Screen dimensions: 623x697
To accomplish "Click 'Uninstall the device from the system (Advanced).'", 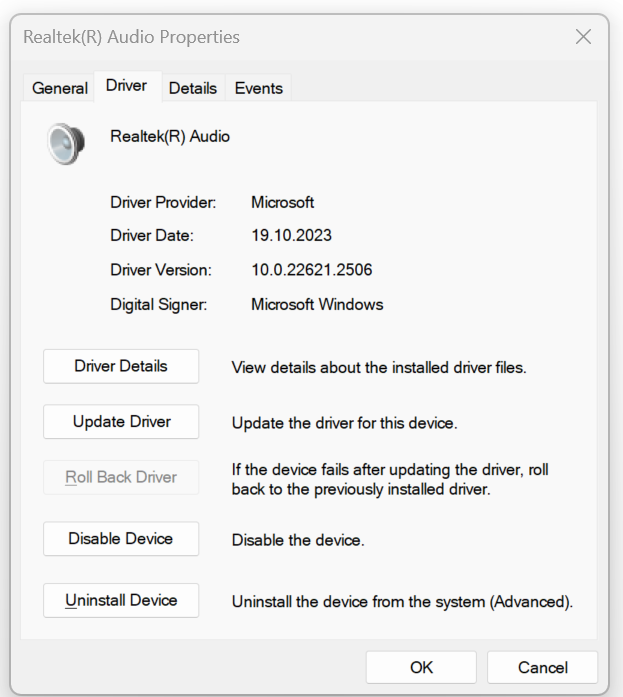I will click(403, 602).
